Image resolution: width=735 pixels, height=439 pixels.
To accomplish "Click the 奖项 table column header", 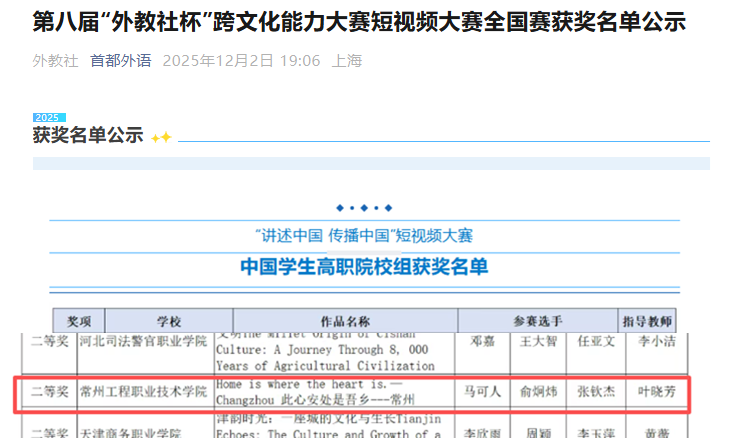I will pyautogui.click(x=79, y=321).
